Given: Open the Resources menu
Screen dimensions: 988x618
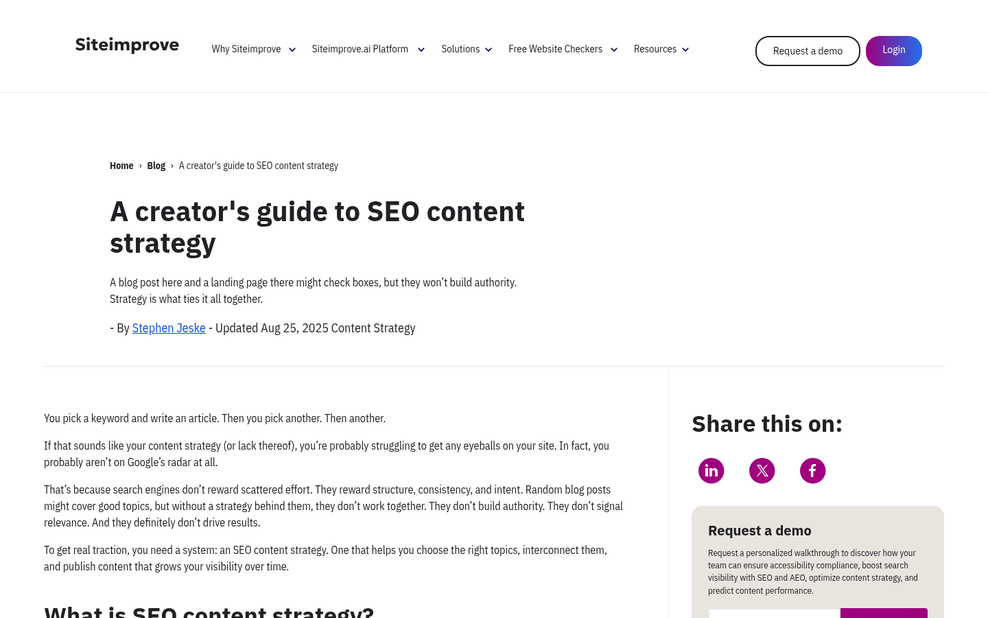Looking at the screenshot, I should click(x=655, y=49).
